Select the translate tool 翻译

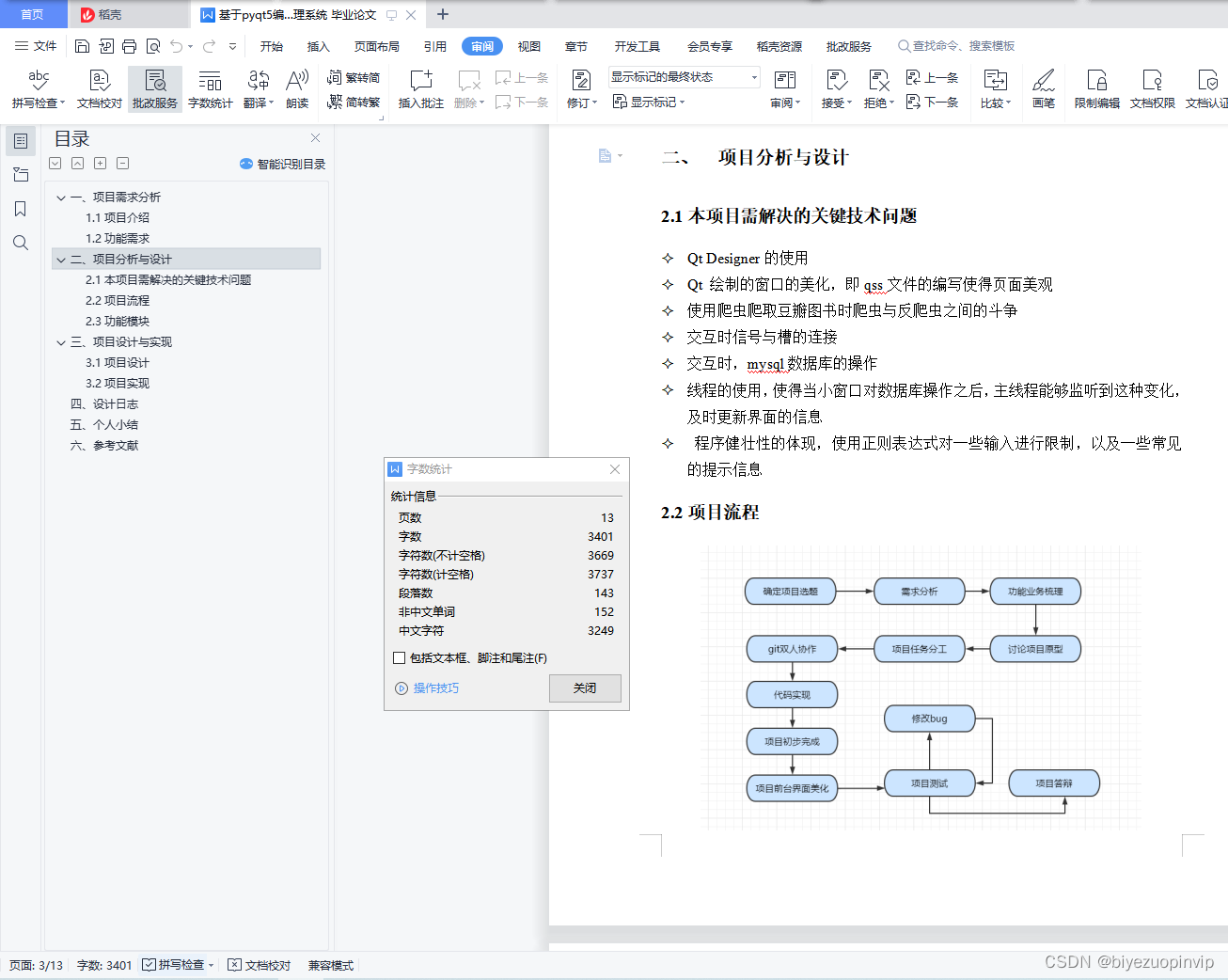(x=257, y=89)
